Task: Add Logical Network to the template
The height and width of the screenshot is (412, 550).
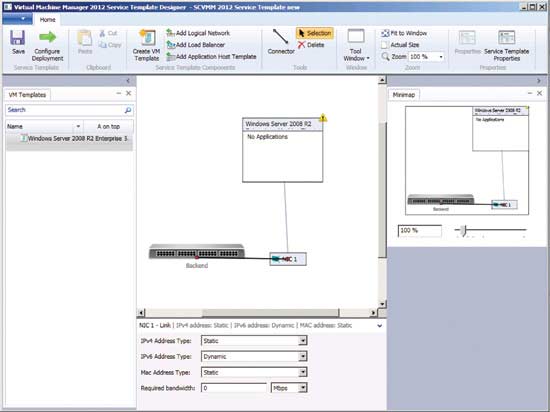Action: click(199, 33)
